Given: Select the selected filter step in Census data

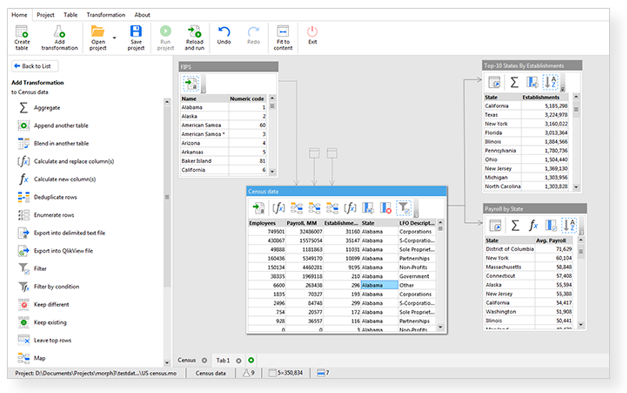Looking at the screenshot, I should [404, 208].
